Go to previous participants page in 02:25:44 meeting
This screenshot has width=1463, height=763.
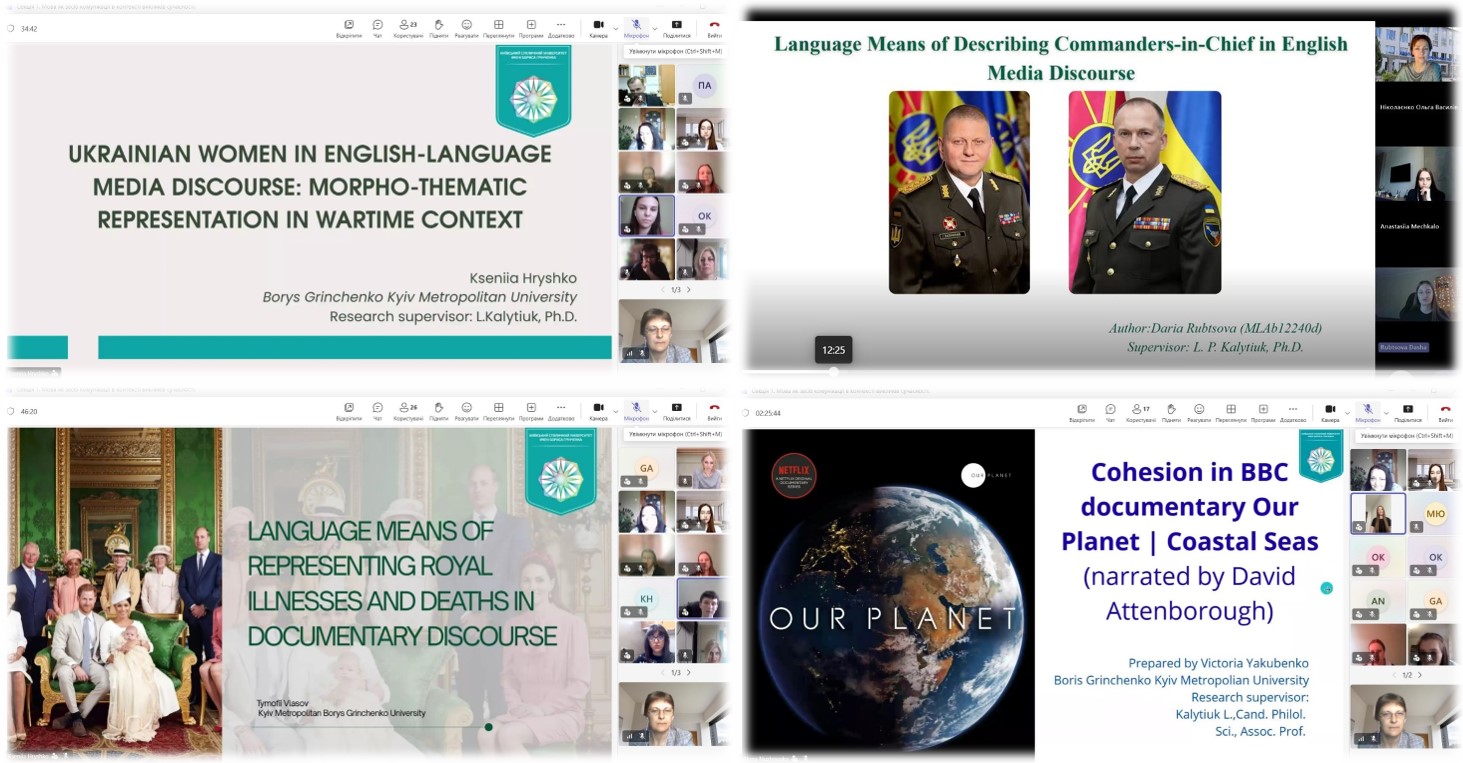click(1393, 675)
